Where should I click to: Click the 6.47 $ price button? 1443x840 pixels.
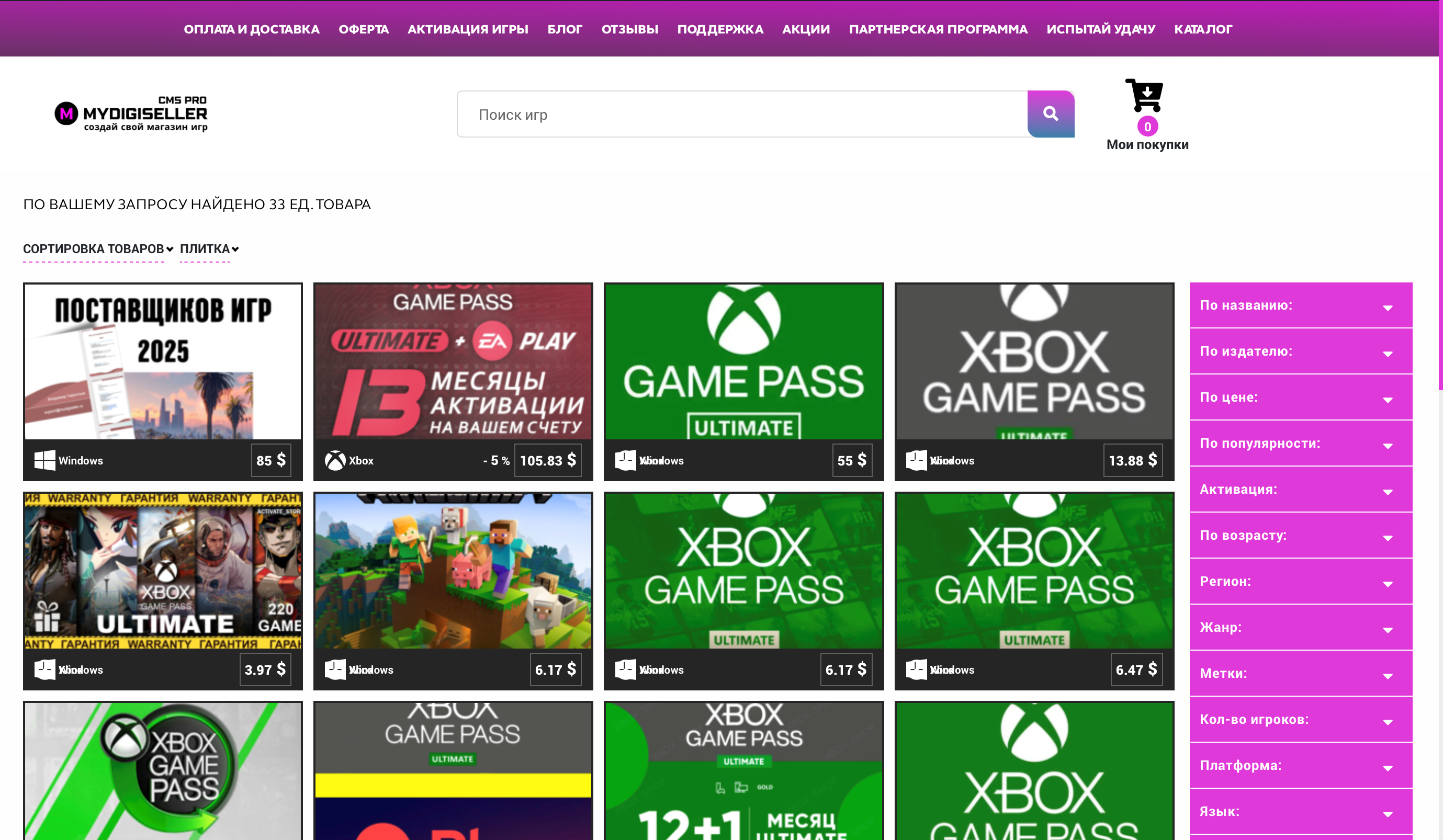tap(1136, 669)
